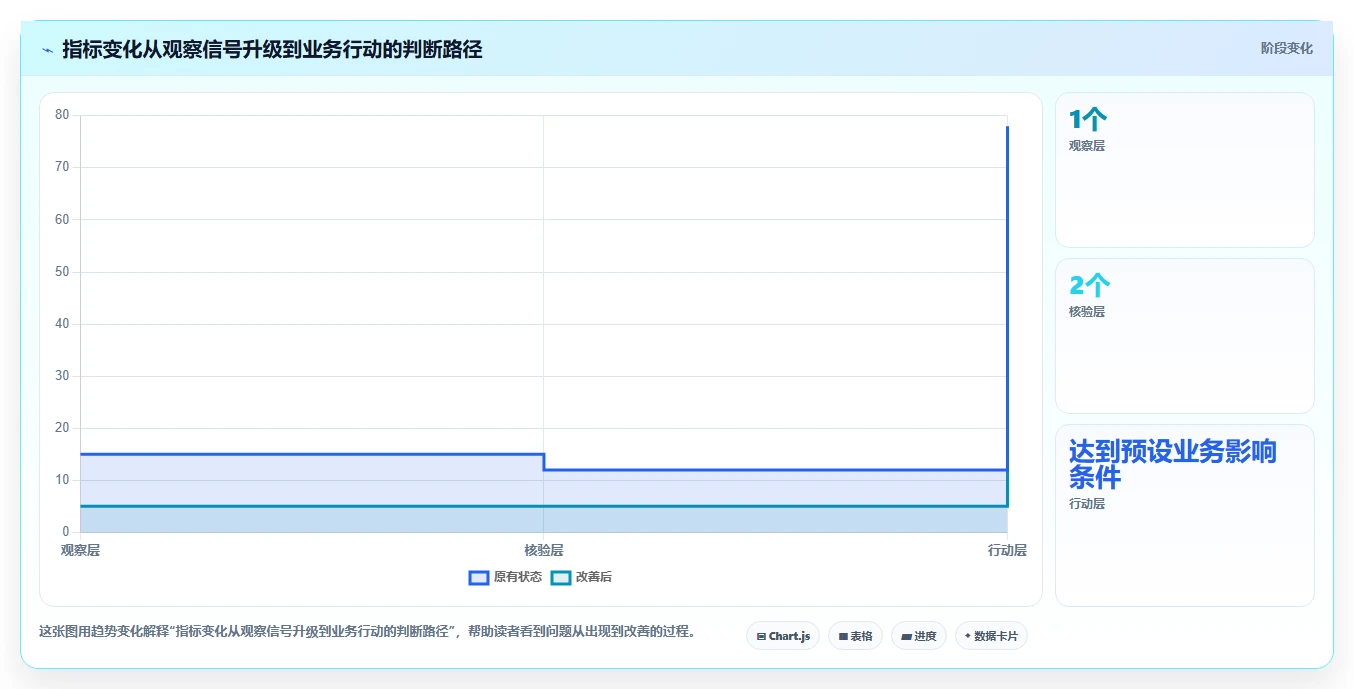The image size is (1354, 689).
Task: Select the 表格 tag
Action: coord(855,636)
